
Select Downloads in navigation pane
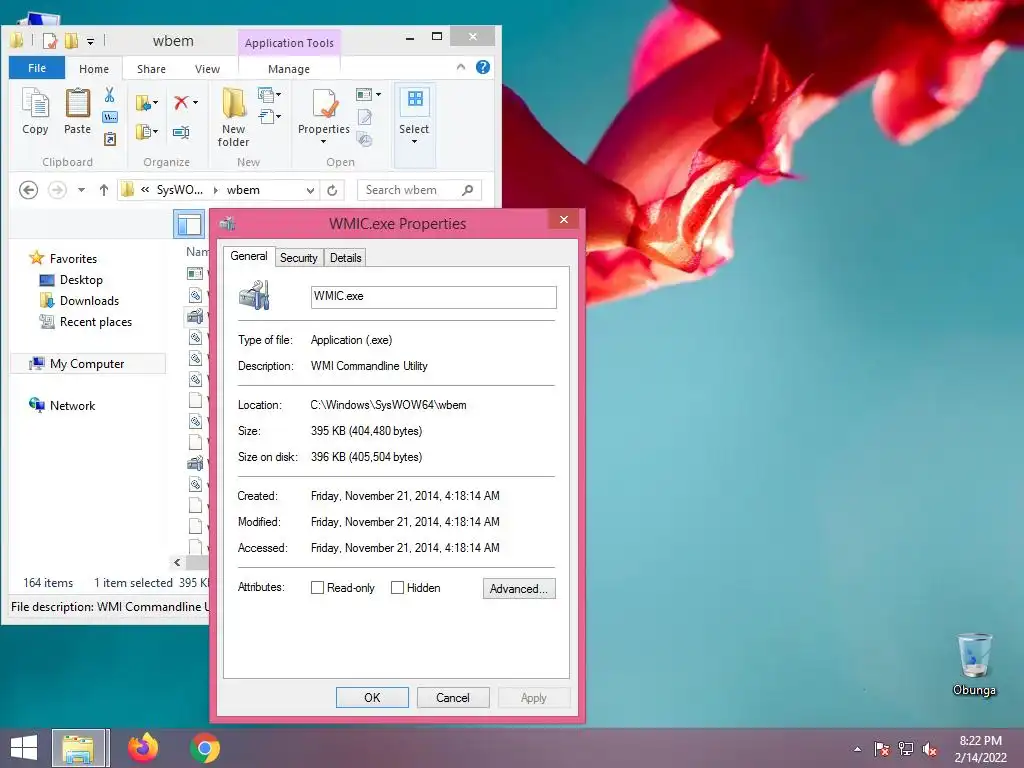coord(89,300)
